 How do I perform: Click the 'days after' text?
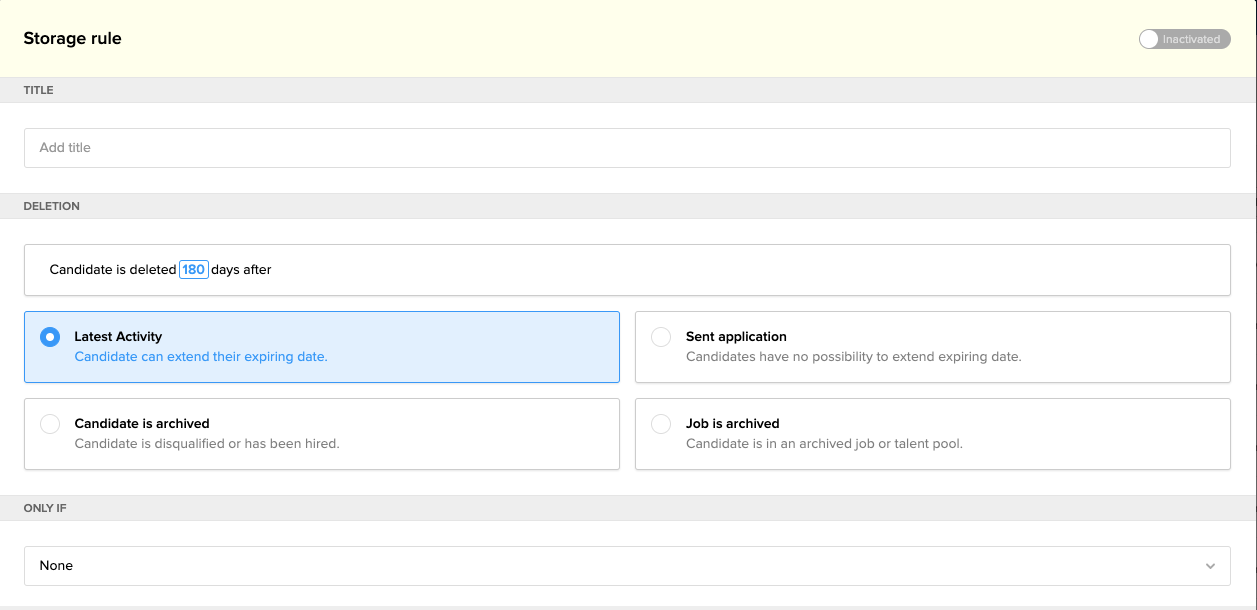(x=241, y=270)
